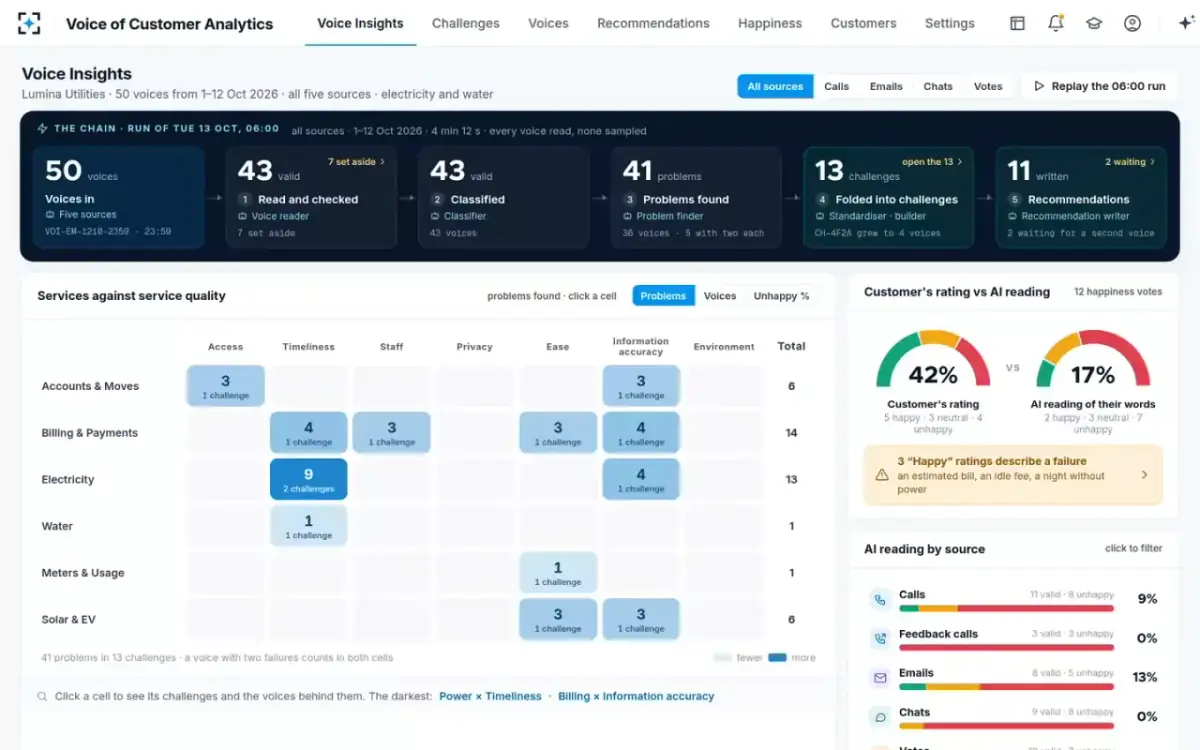Click the Chats bubble icon
The height and width of the screenshot is (750, 1200).
pos(880,717)
